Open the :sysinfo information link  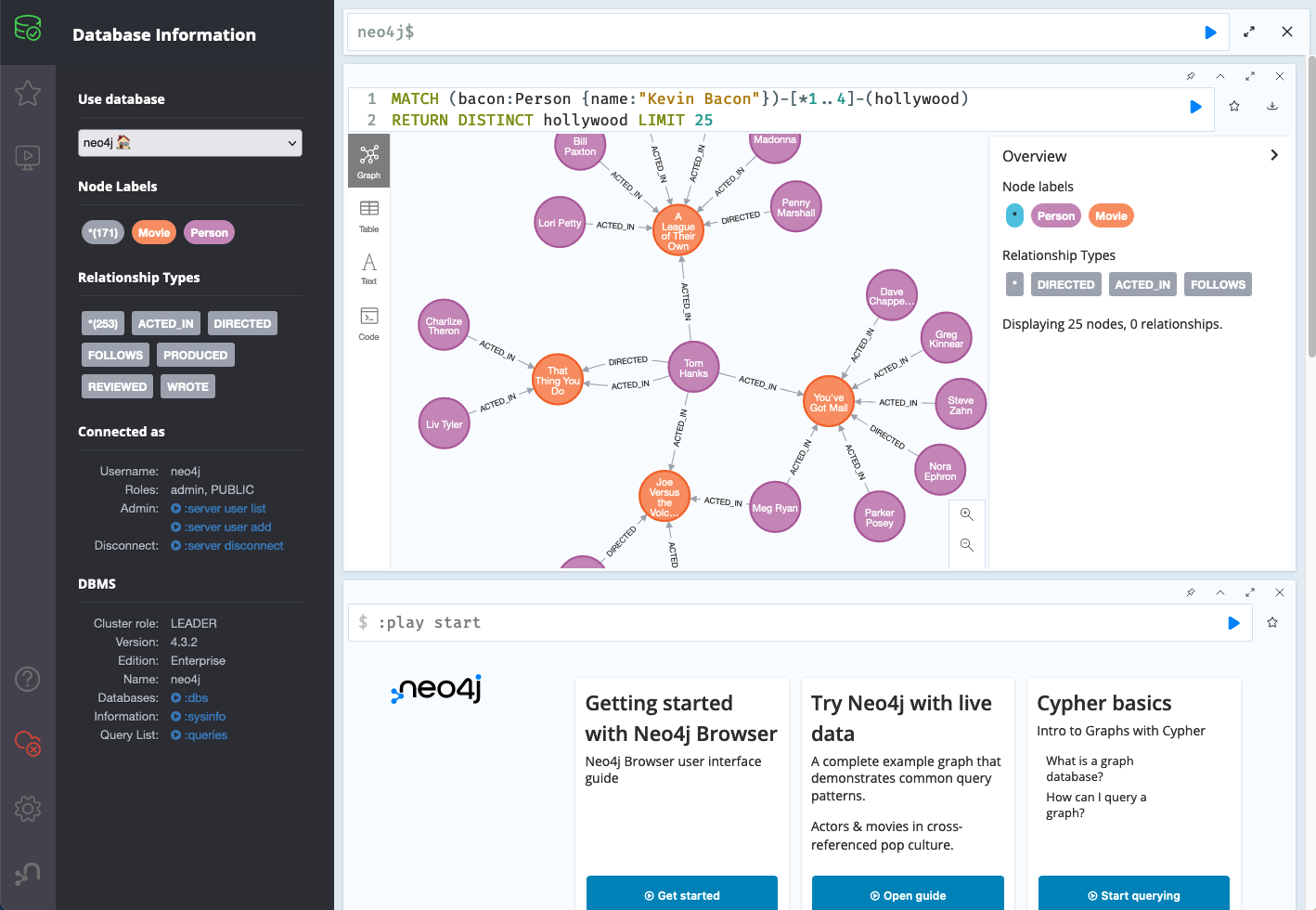199,717
